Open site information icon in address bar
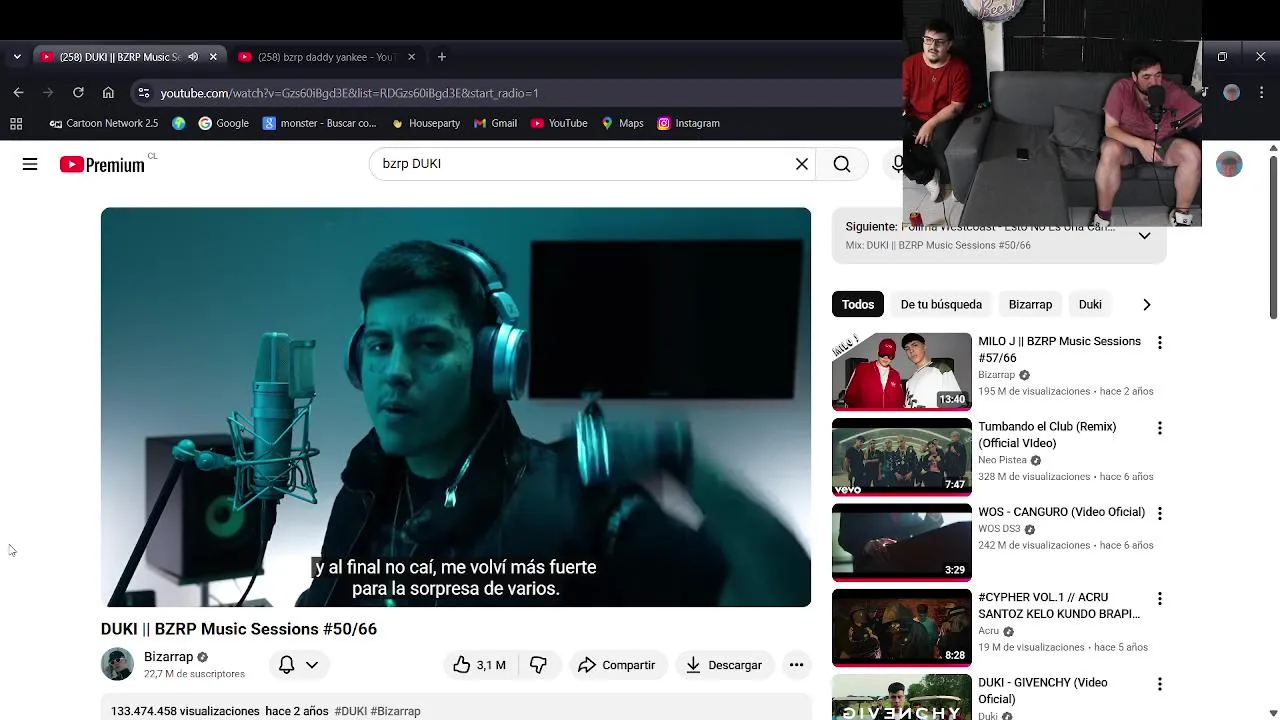This screenshot has height=720, width=1280. point(144,93)
